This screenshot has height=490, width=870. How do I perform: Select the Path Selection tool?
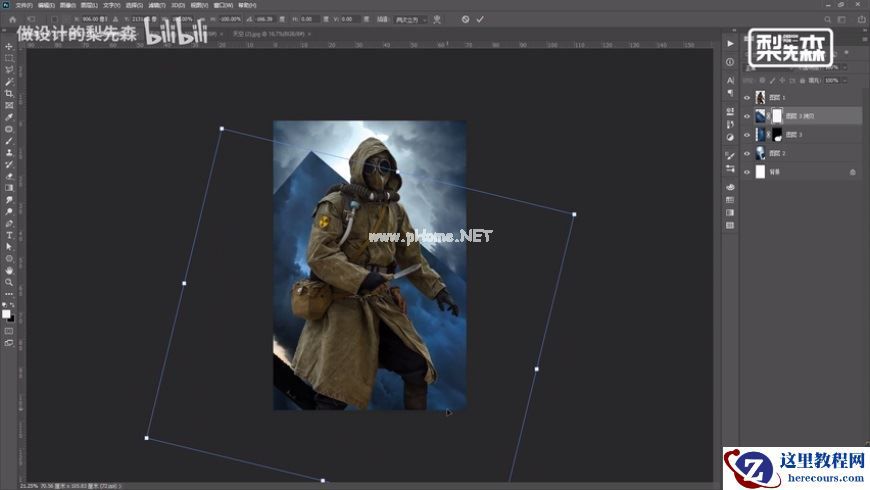coord(9,247)
